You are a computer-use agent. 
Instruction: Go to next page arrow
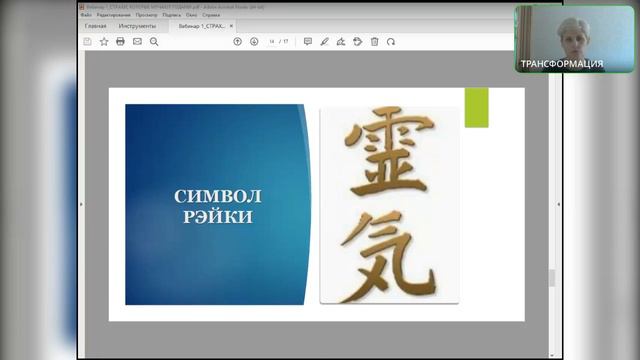(x=254, y=42)
